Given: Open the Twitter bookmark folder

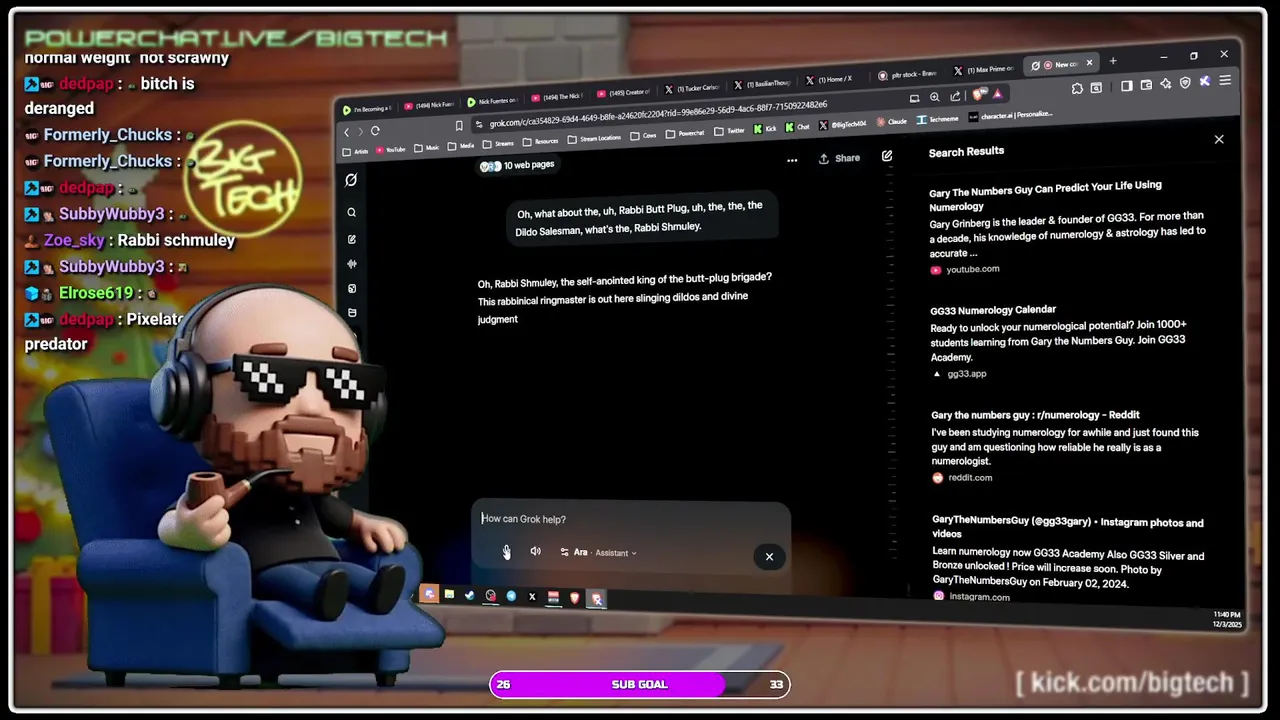Looking at the screenshot, I should tap(729, 131).
